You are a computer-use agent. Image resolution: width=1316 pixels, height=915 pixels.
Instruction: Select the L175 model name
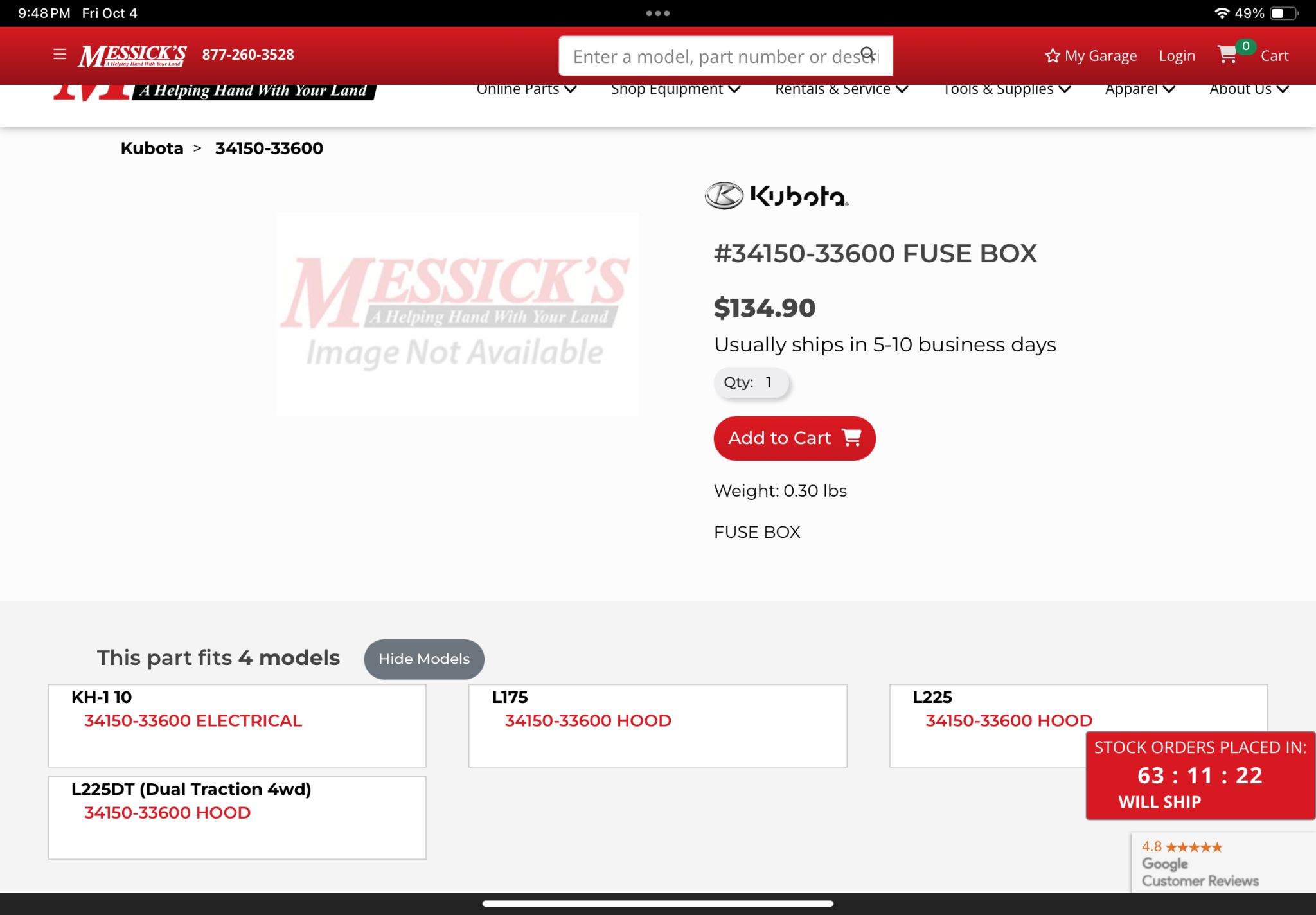click(x=510, y=697)
